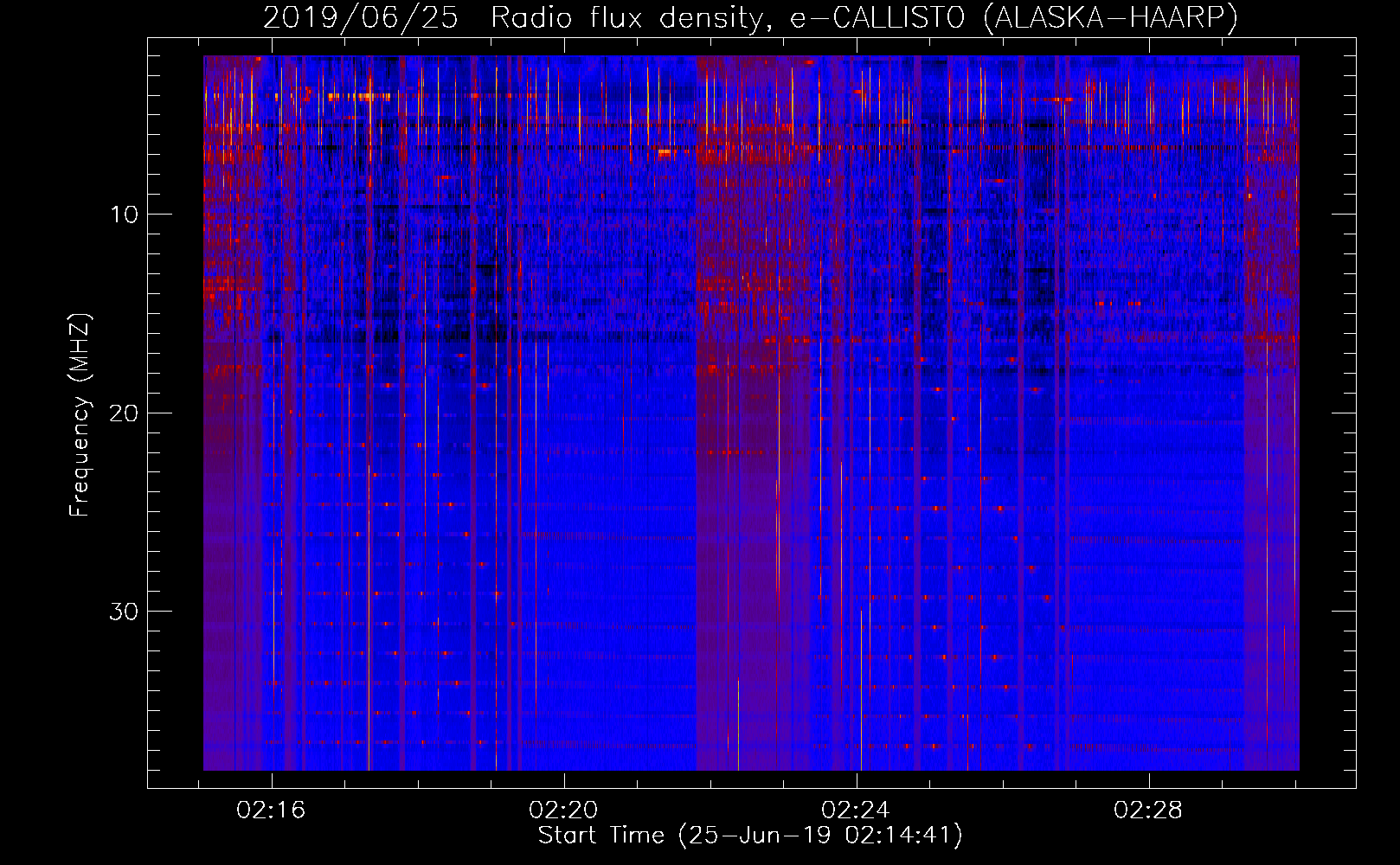Click the 02:24 time tick label
Screen dimensions: 1400x865
click(x=856, y=811)
